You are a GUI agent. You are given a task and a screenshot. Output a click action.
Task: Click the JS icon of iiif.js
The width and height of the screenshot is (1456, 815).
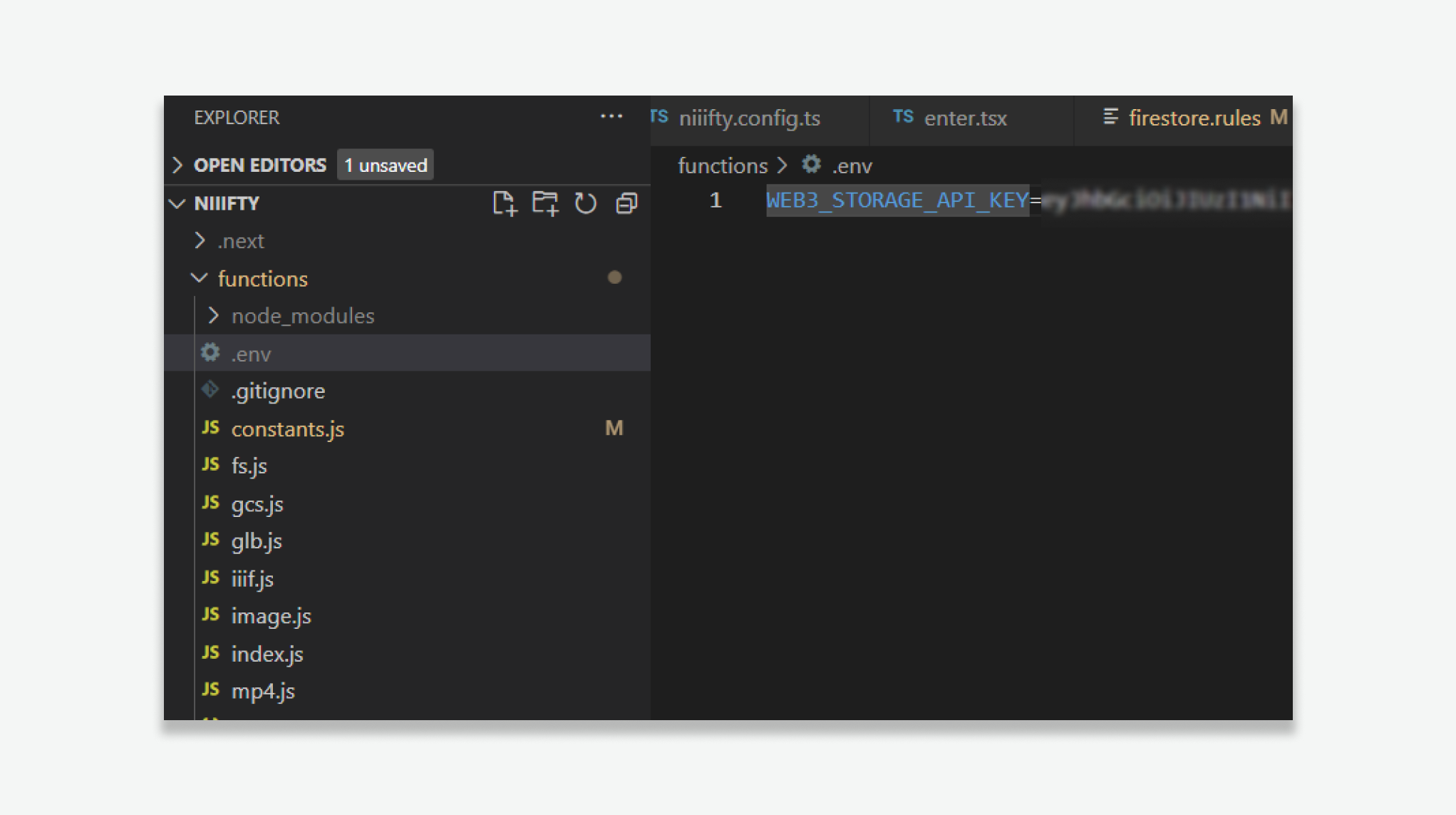click(210, 578)
